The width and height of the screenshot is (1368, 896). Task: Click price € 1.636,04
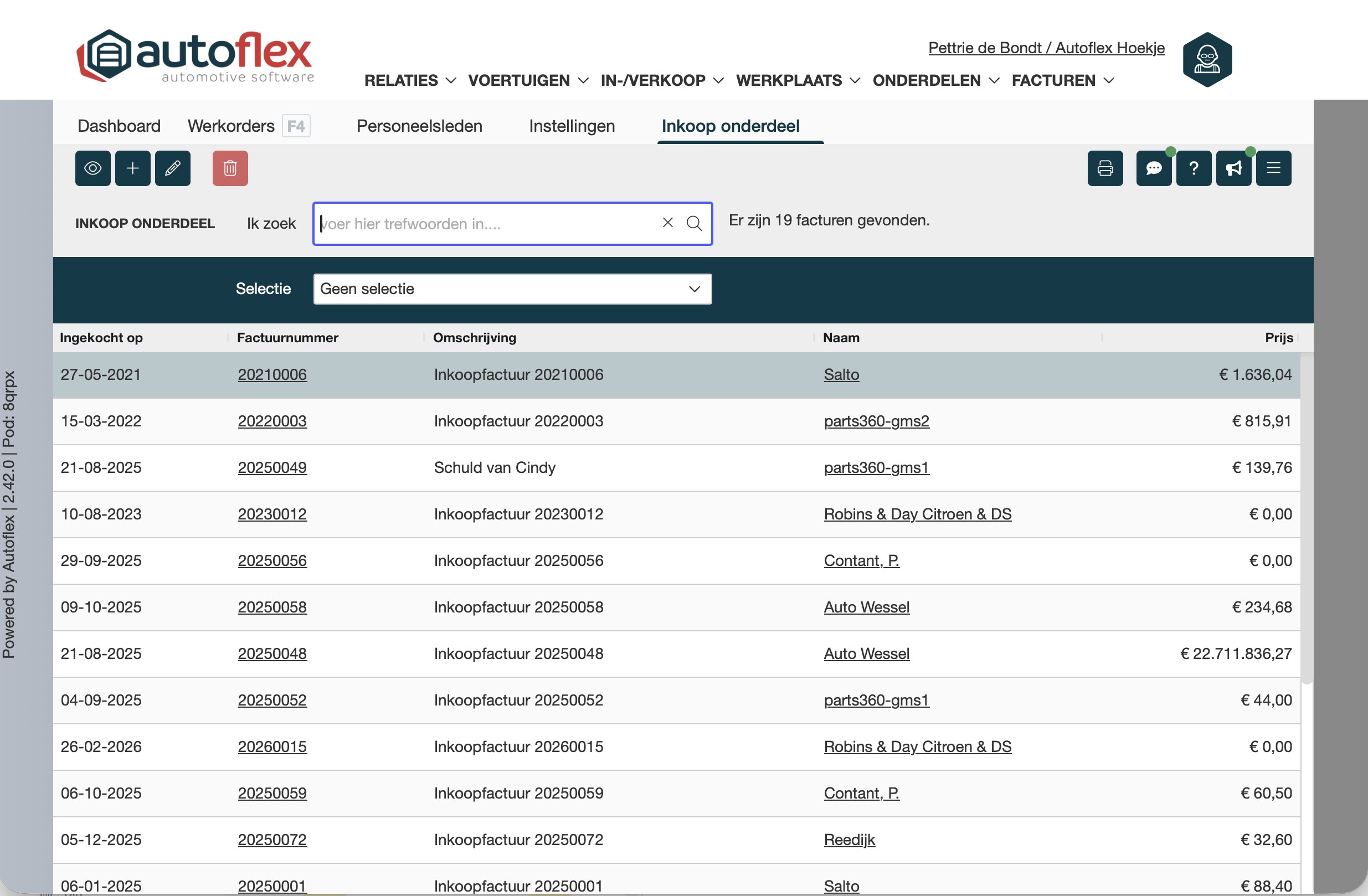pyautogui.click(x=1256, y=375)
